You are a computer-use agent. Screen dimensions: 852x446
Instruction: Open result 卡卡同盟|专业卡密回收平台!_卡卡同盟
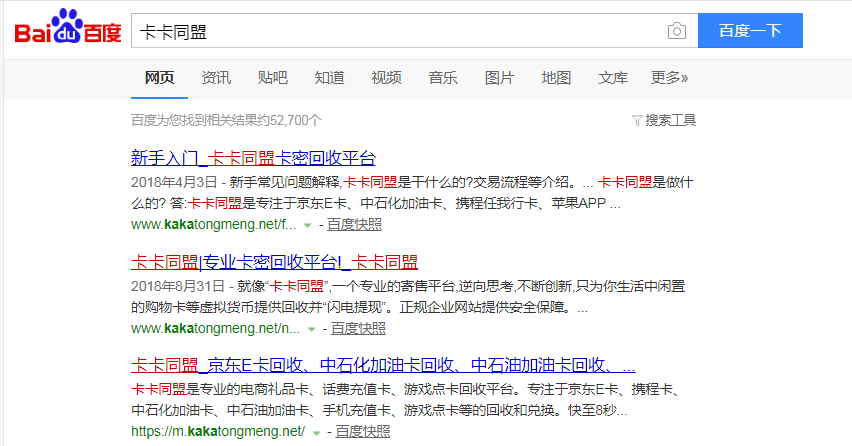[x=274, y=262]
